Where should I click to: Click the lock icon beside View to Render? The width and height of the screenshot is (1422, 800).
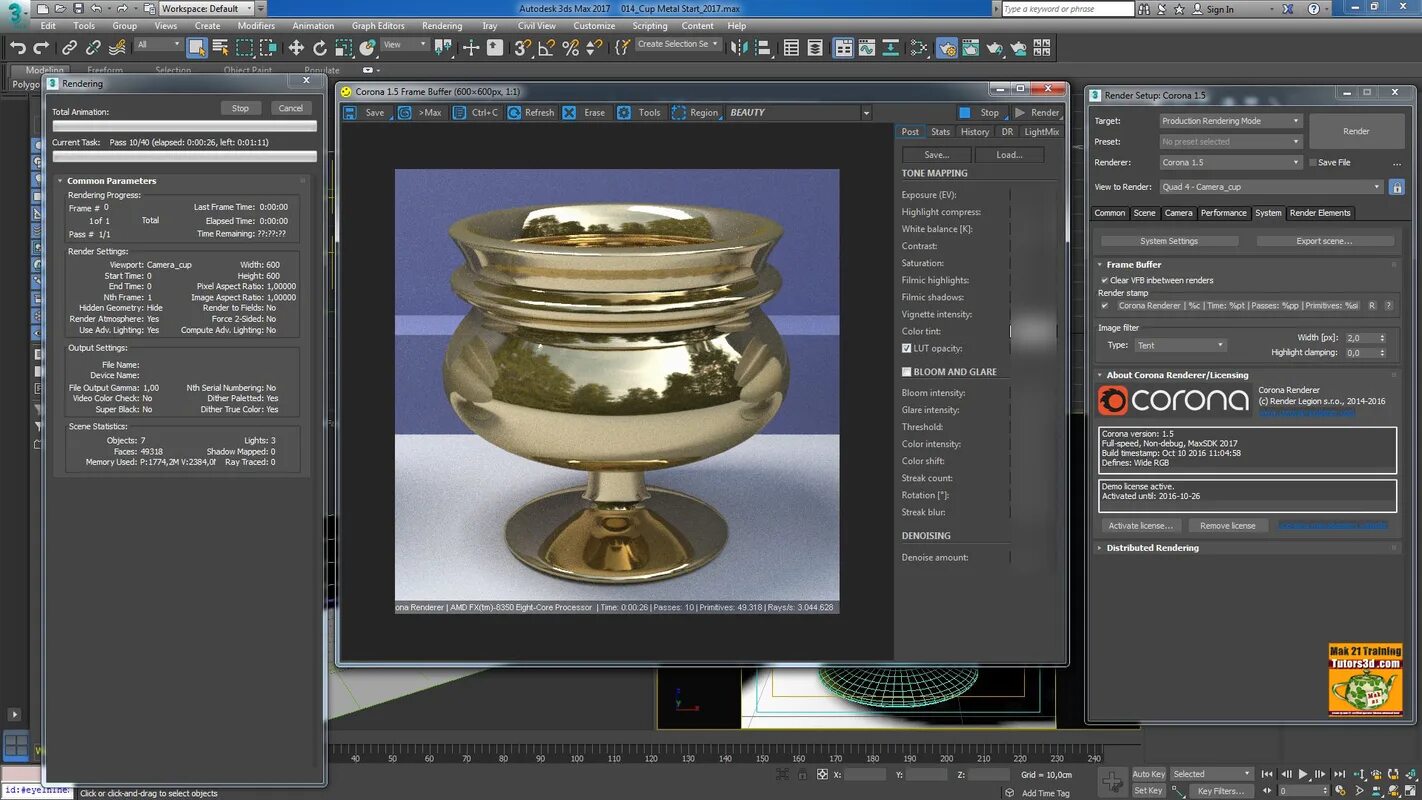point(1397,187)
